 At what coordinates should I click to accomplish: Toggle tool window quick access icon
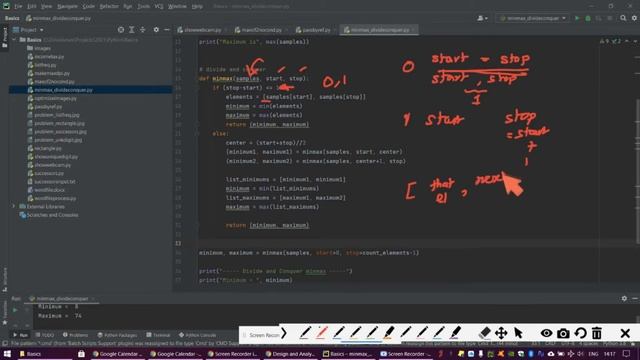click(4, 344)
